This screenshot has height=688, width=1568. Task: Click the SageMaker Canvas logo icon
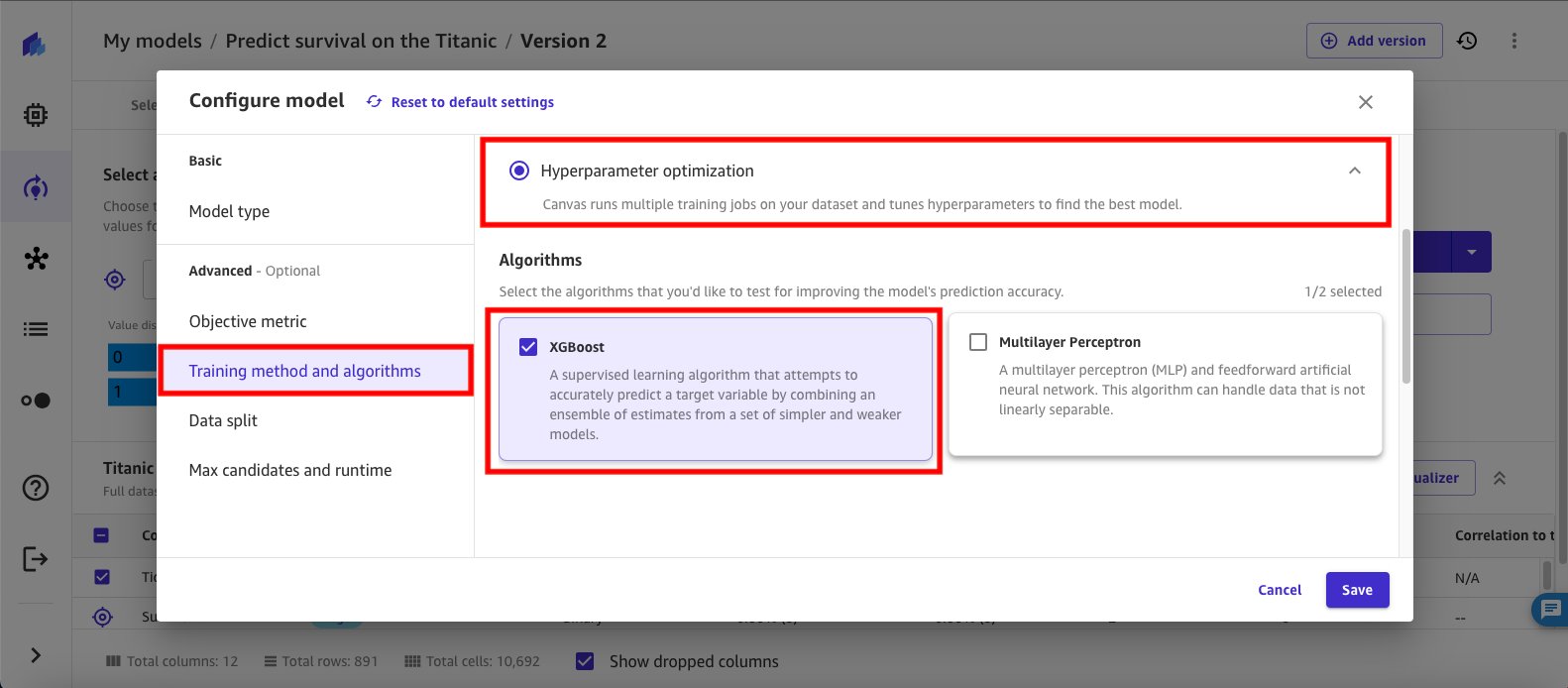35,44
